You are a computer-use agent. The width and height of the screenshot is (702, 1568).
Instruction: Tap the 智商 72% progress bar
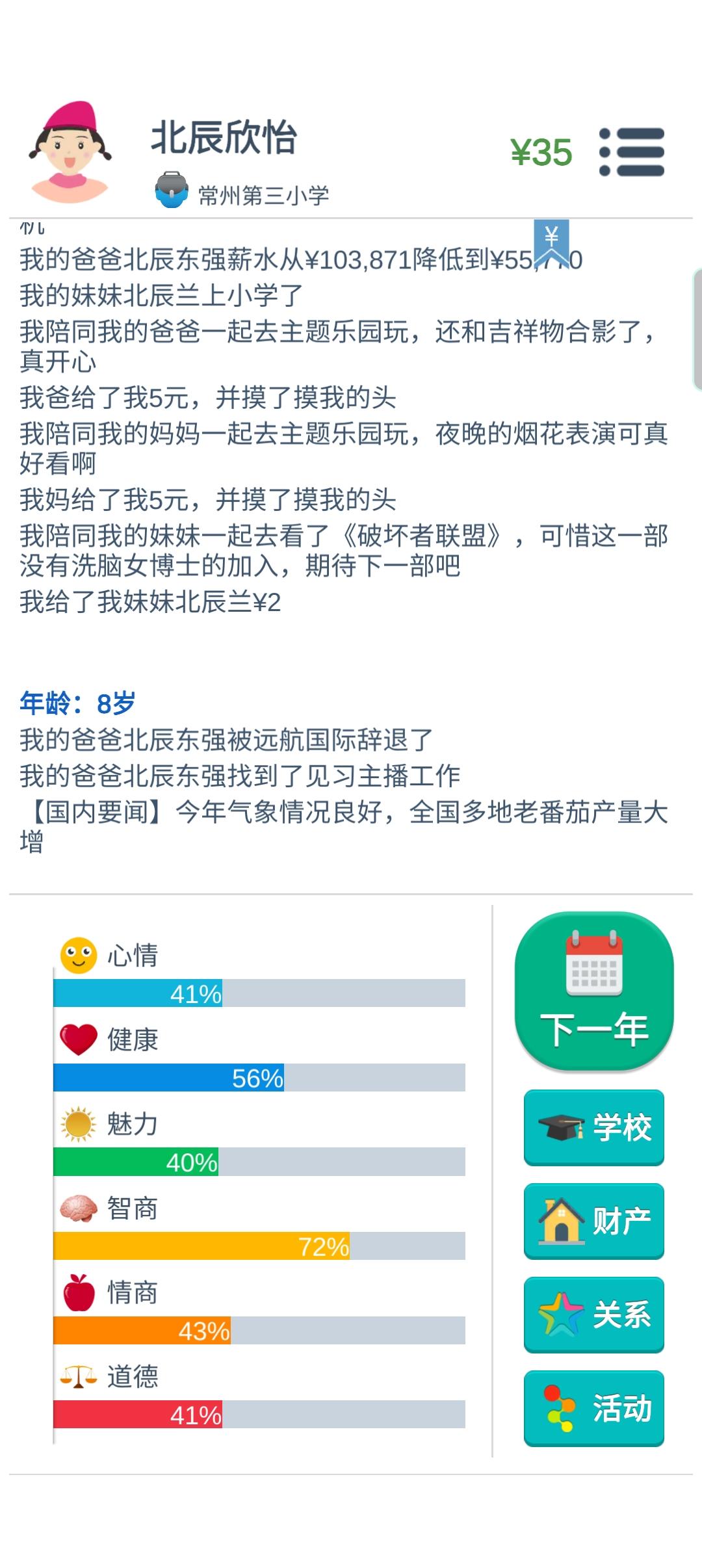[259, 1246]
